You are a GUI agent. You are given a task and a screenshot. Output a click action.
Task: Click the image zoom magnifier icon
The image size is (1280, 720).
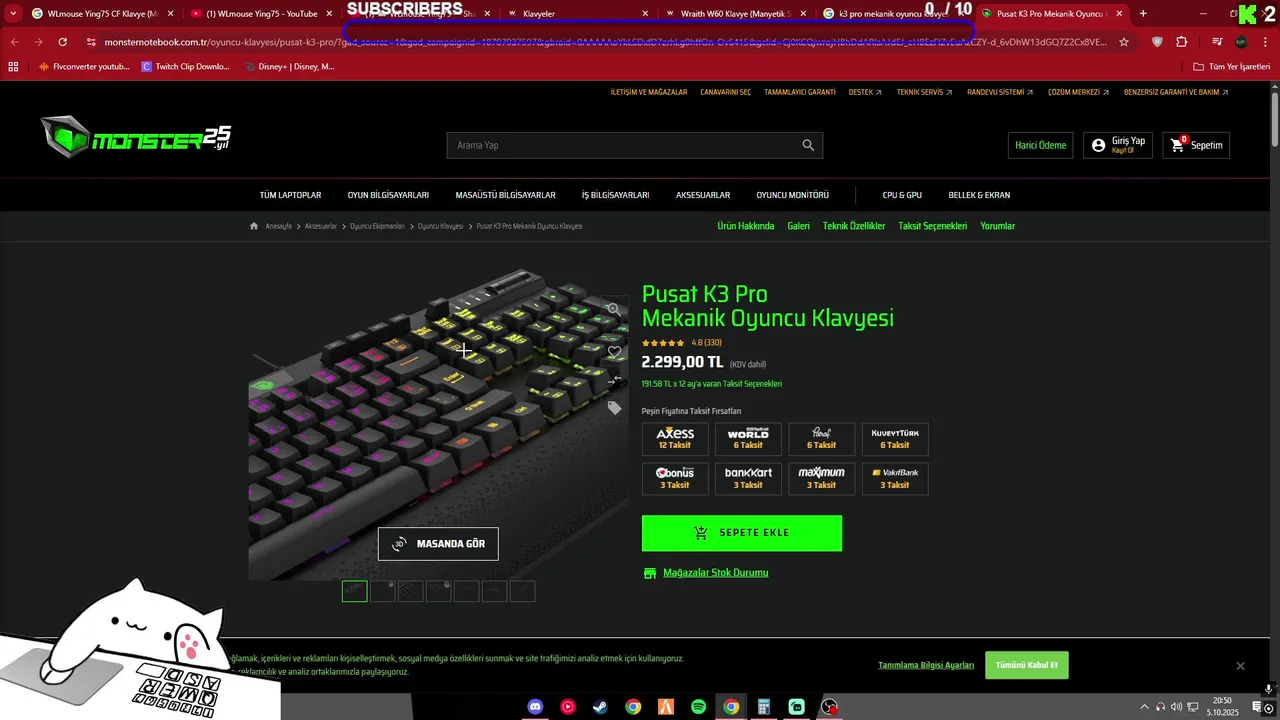(614, 309)
